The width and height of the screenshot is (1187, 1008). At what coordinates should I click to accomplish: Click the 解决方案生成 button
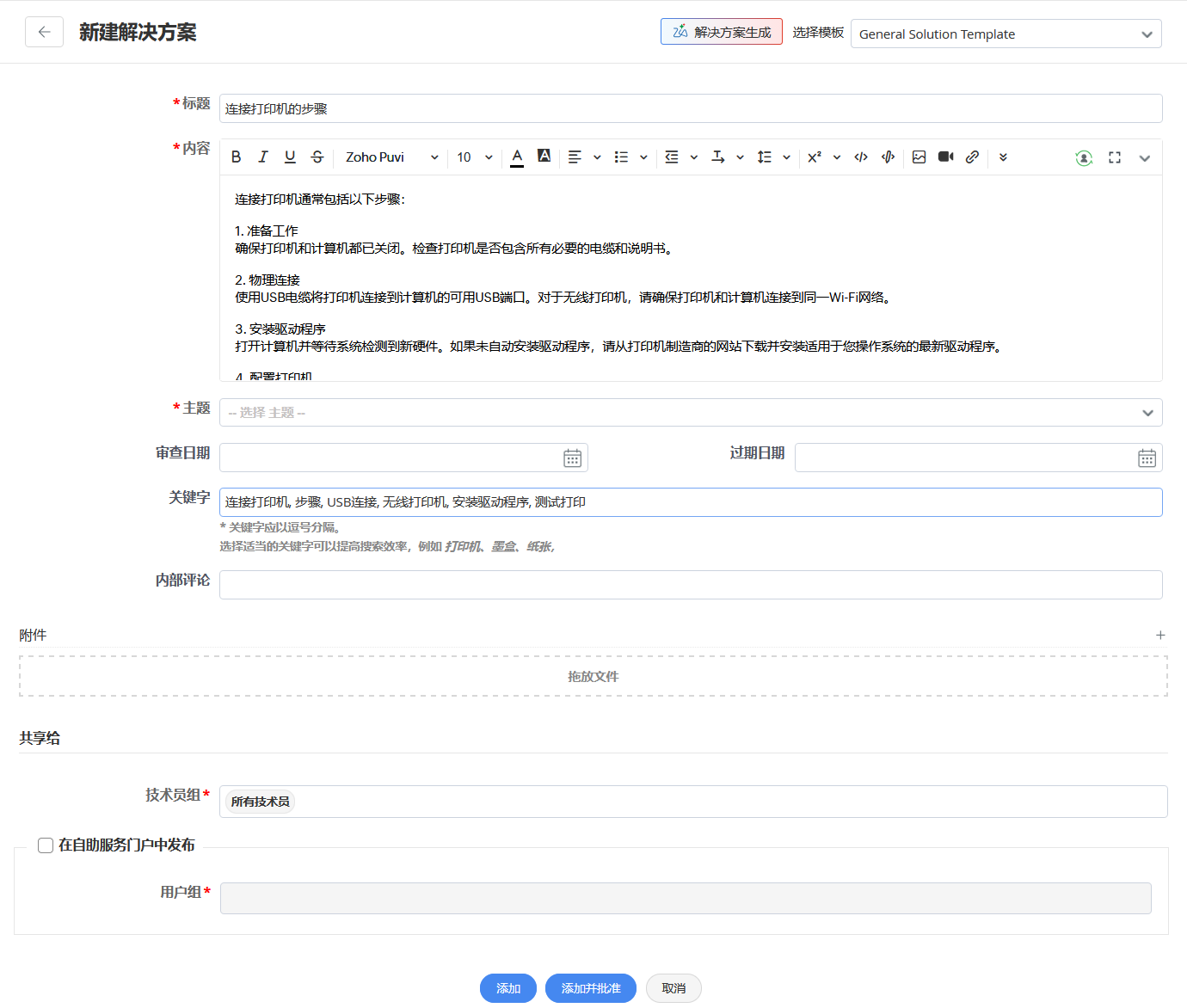[721, 32]
